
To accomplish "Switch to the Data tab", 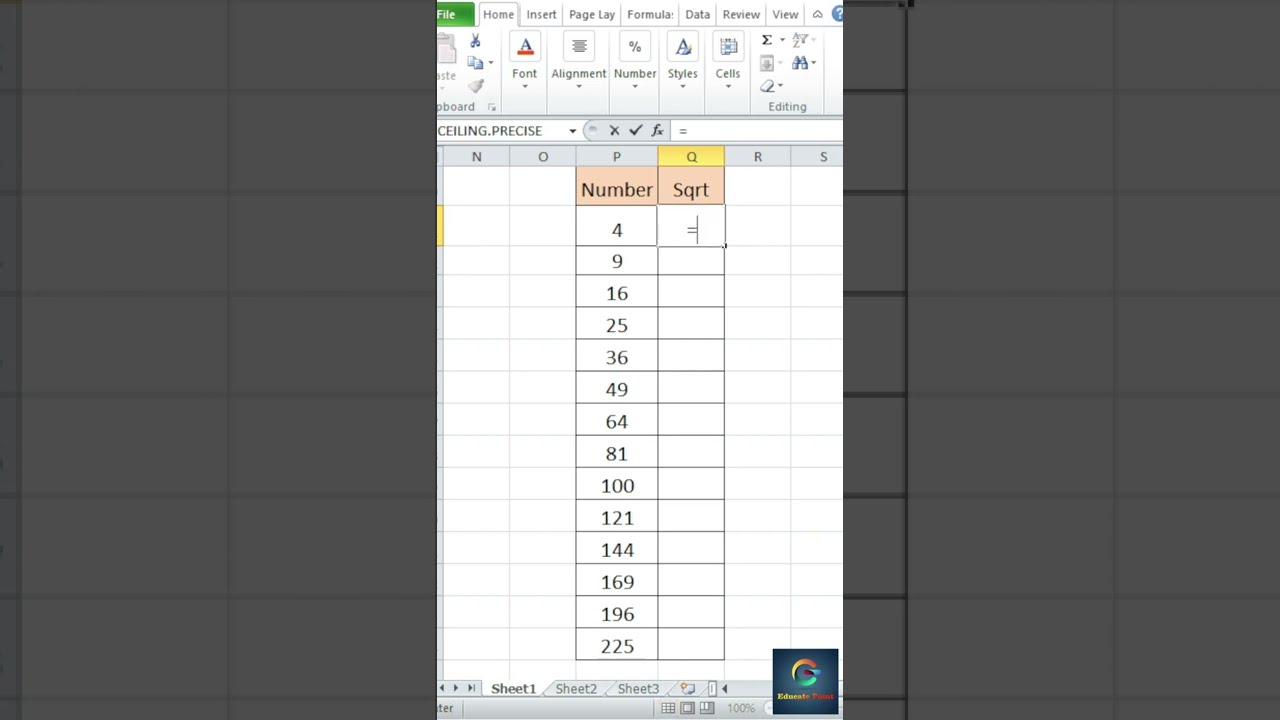I will point(698,14).
